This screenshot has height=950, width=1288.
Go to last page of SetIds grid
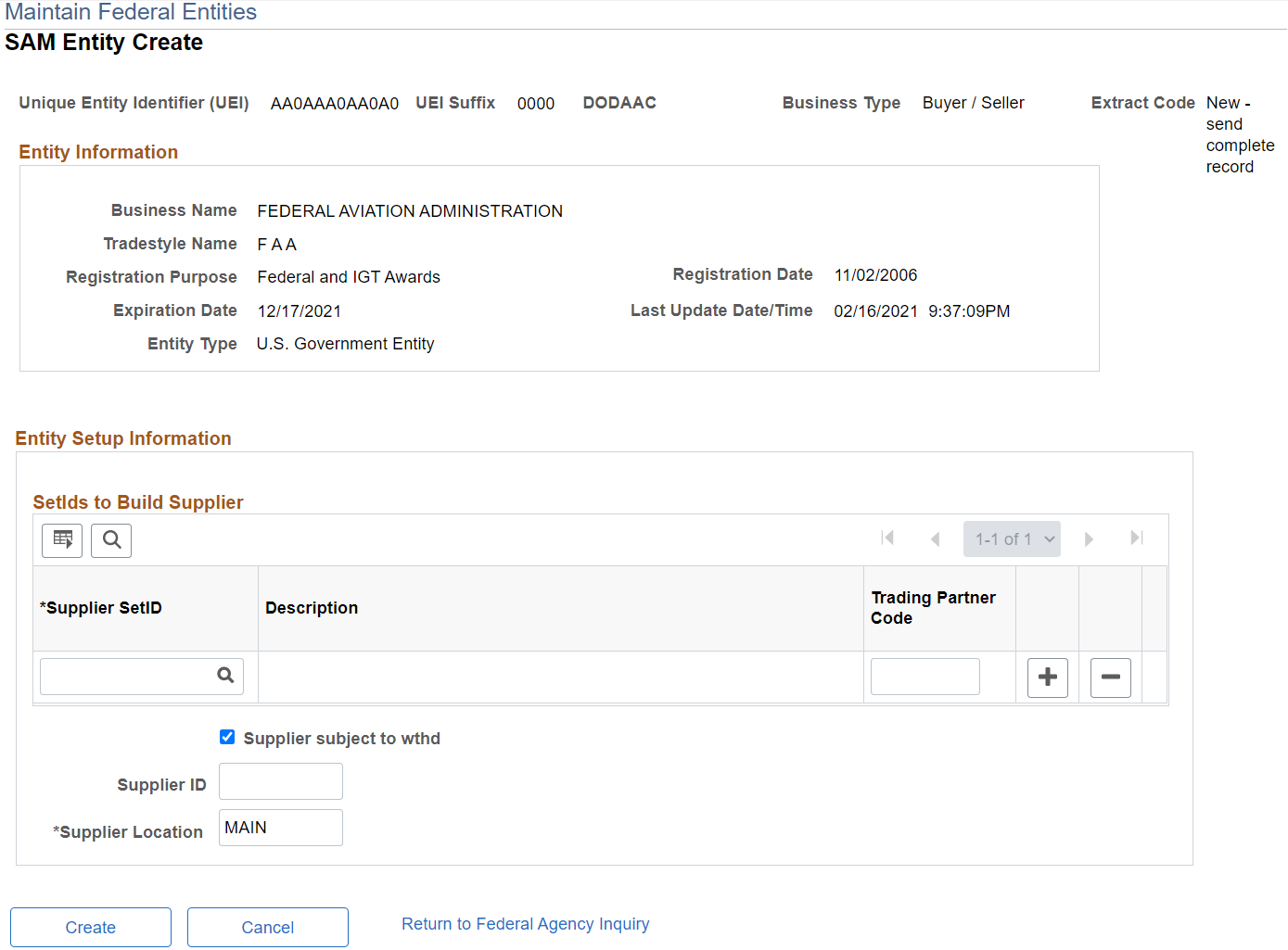[x=1136, y=538]
